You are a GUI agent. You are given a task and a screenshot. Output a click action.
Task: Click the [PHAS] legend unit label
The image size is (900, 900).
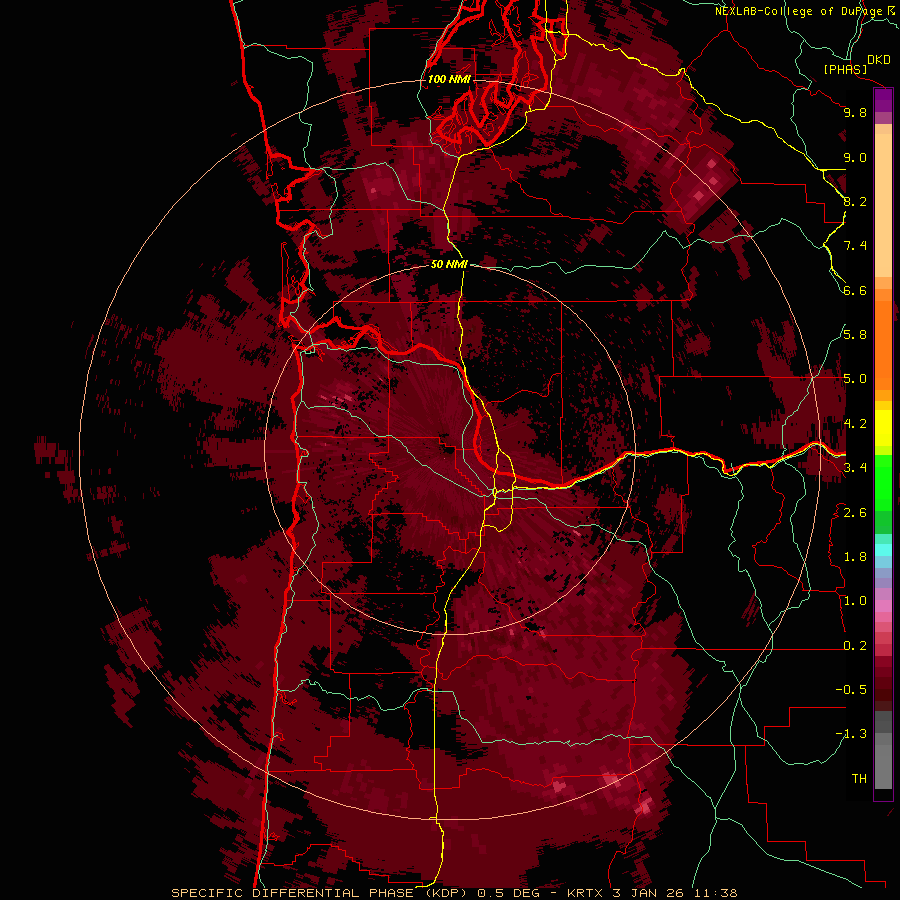(844, 69)
